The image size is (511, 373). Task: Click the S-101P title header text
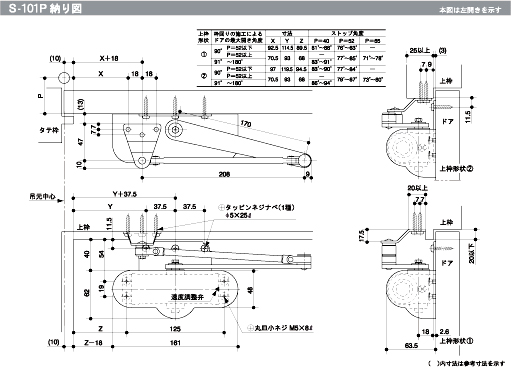point(45,8)
